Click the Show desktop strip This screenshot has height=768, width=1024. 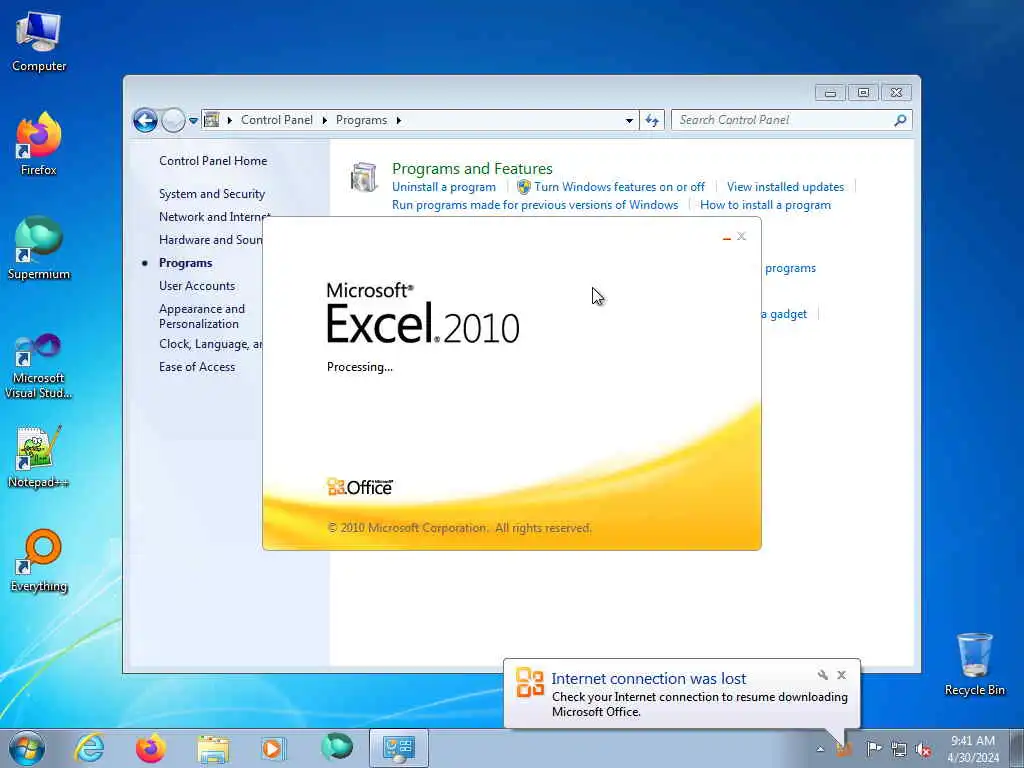pos(1016,748)
